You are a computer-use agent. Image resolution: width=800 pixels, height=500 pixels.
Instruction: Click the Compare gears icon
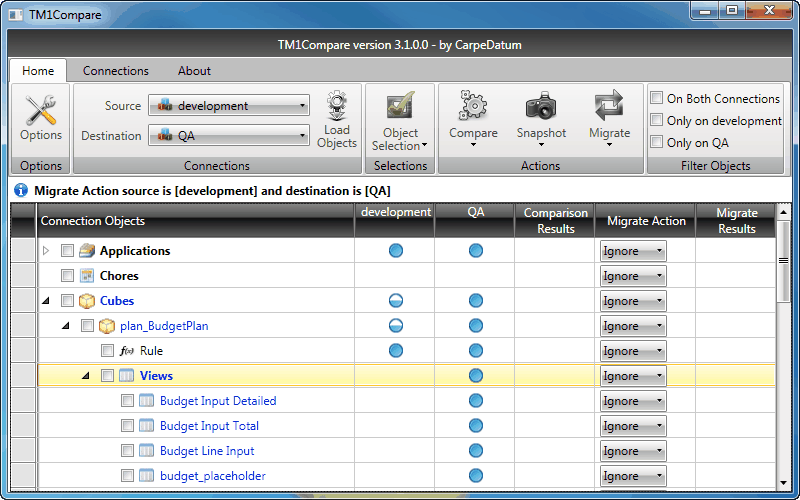click(473, 106)
